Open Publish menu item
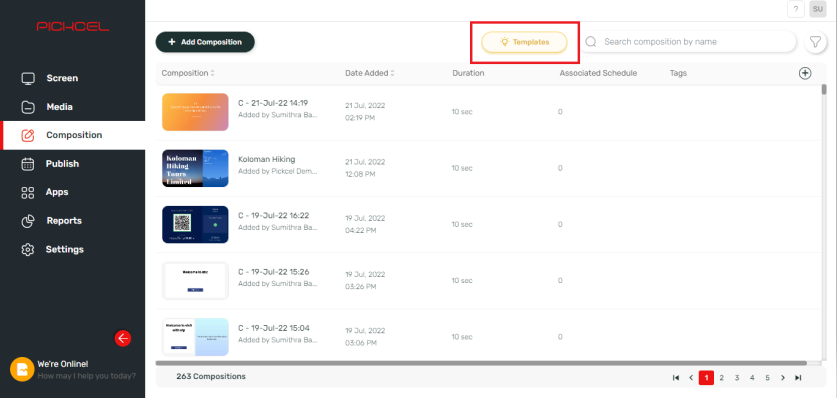 click(73, 164)
